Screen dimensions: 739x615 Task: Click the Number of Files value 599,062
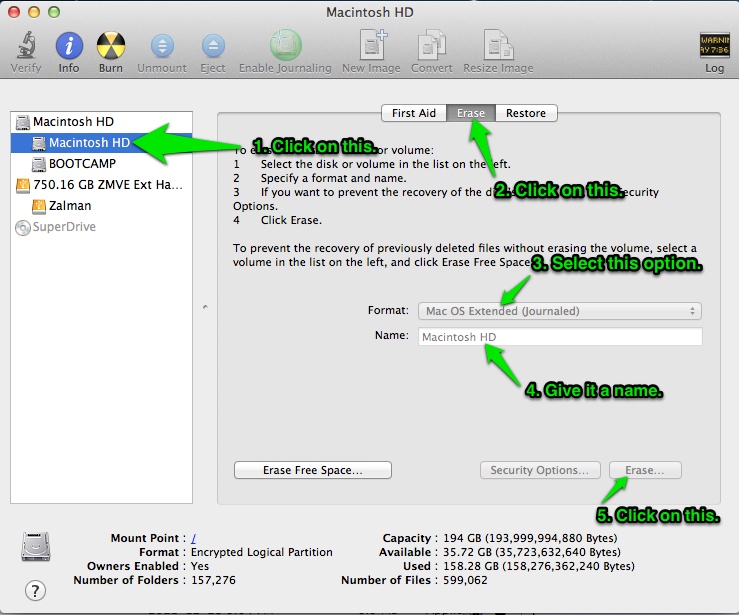465,580
